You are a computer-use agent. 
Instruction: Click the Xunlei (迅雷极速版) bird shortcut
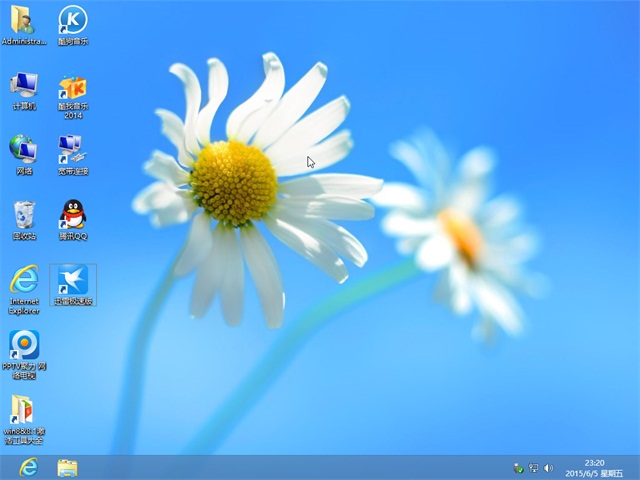72,281
